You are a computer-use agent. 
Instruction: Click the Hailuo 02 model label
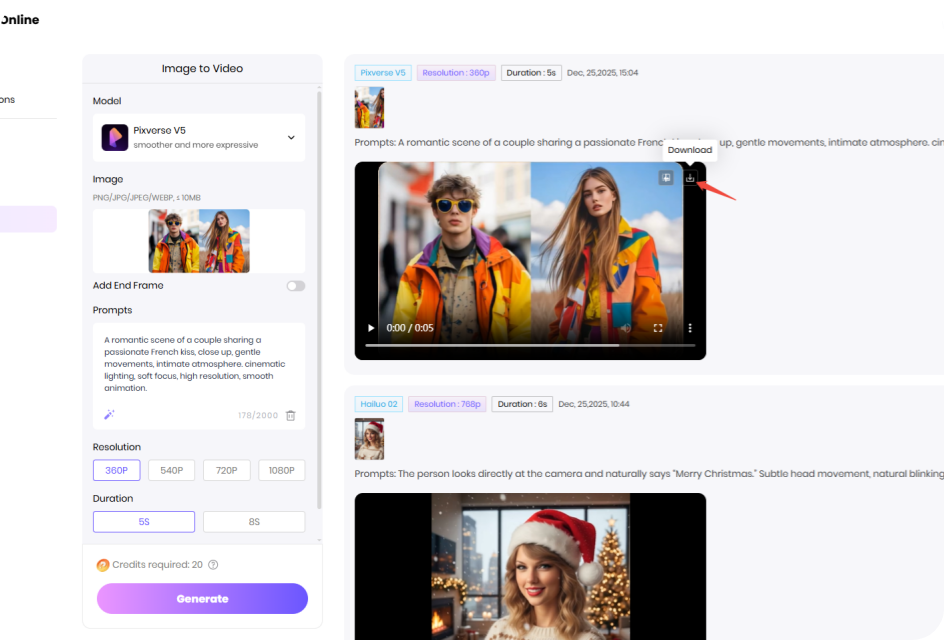click(x=378, y=403)
